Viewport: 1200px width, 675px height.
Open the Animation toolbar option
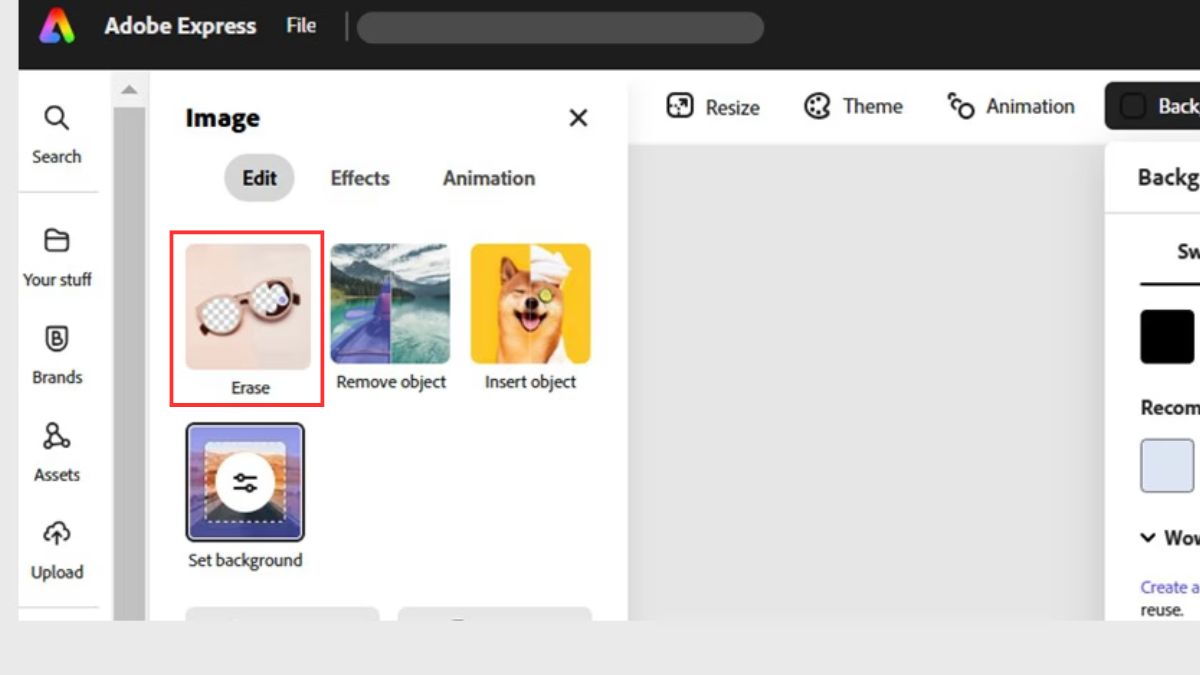[1011, 106]
